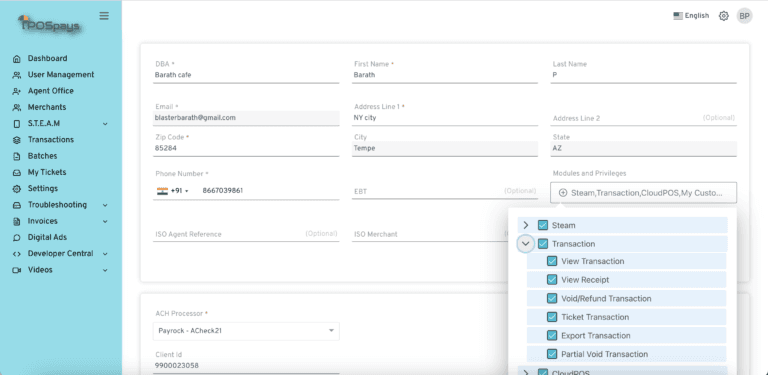Uncheck the Steam module checkbox
The image size is (768, 375).
pos(543,225)
